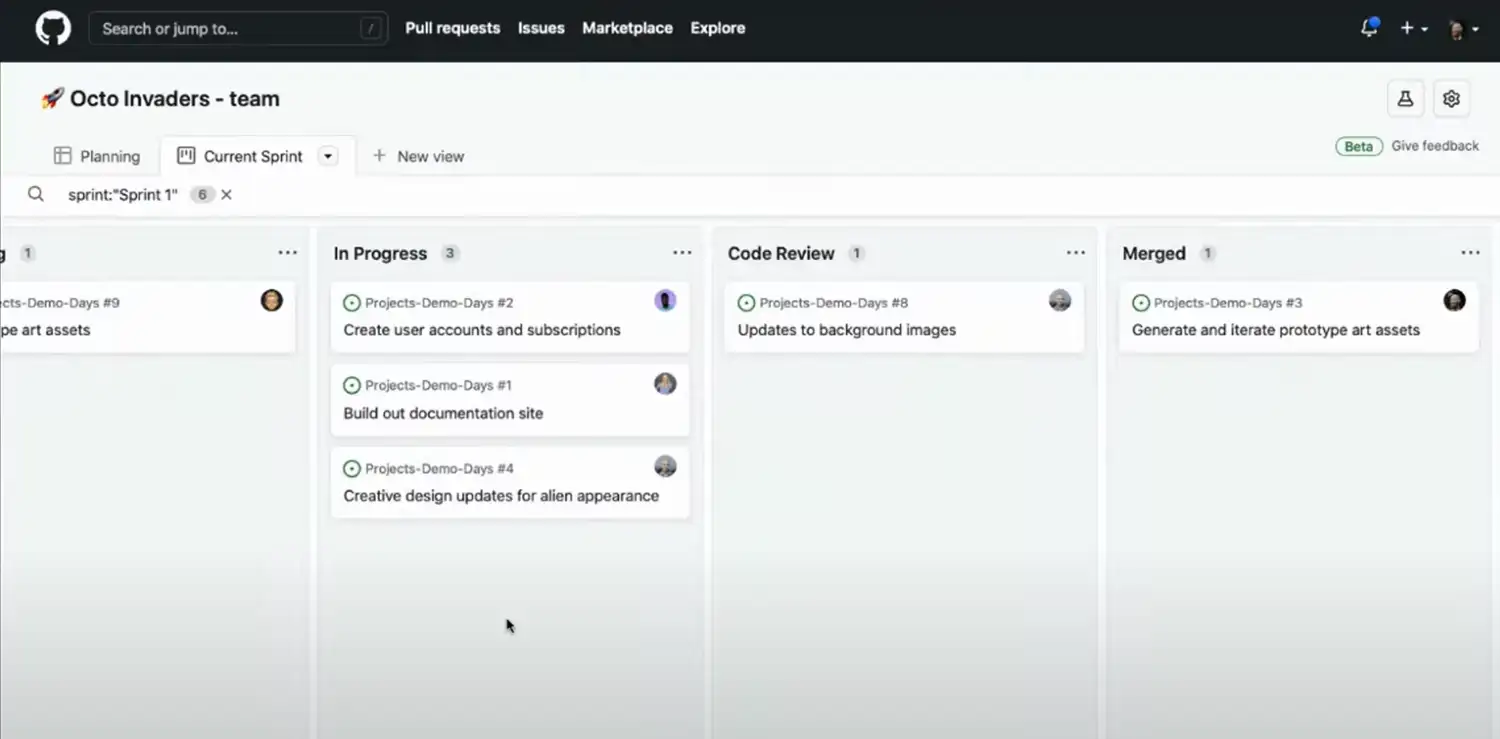
Task: Click the Code Review column heading
Action: click(781, 254)
